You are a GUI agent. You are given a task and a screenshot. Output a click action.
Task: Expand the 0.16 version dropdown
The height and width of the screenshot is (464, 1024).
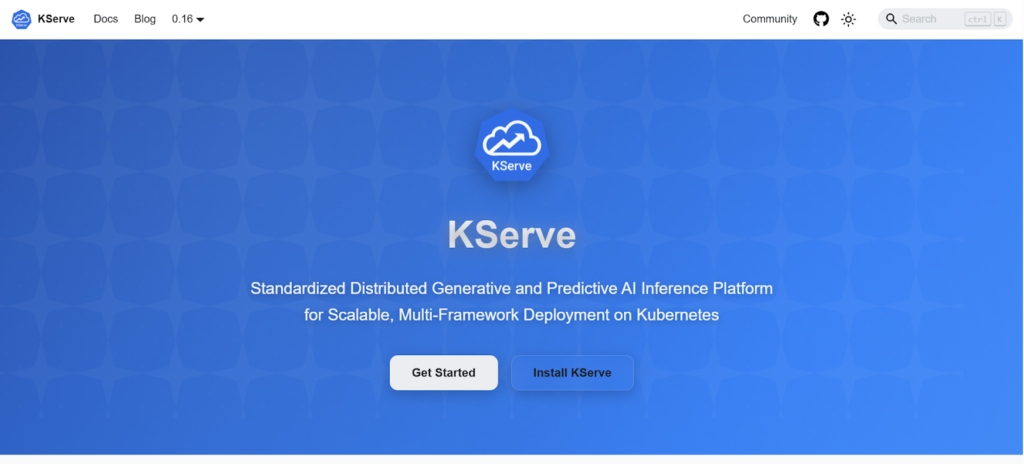[182, 19]
